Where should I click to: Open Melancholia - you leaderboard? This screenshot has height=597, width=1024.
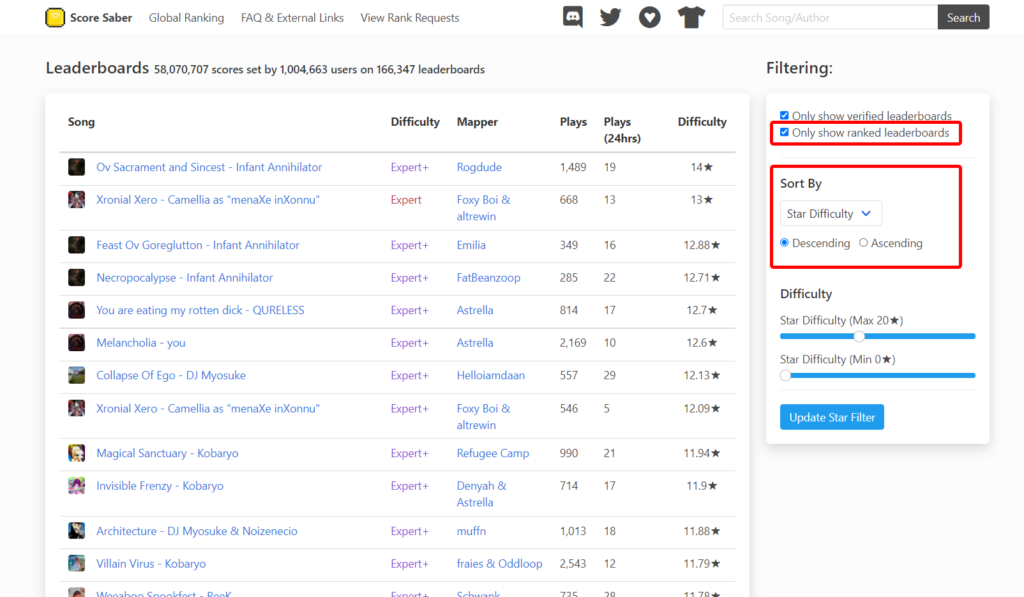[x=141, y=343]
